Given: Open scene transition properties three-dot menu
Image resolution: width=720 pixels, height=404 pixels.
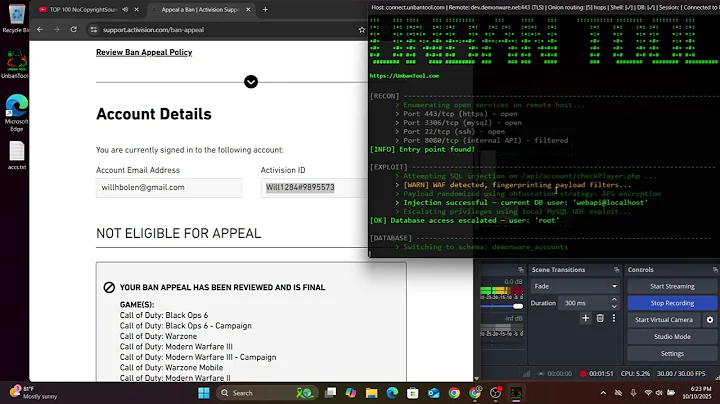Looking at the screenshot, I should click(x=614, y=318).
